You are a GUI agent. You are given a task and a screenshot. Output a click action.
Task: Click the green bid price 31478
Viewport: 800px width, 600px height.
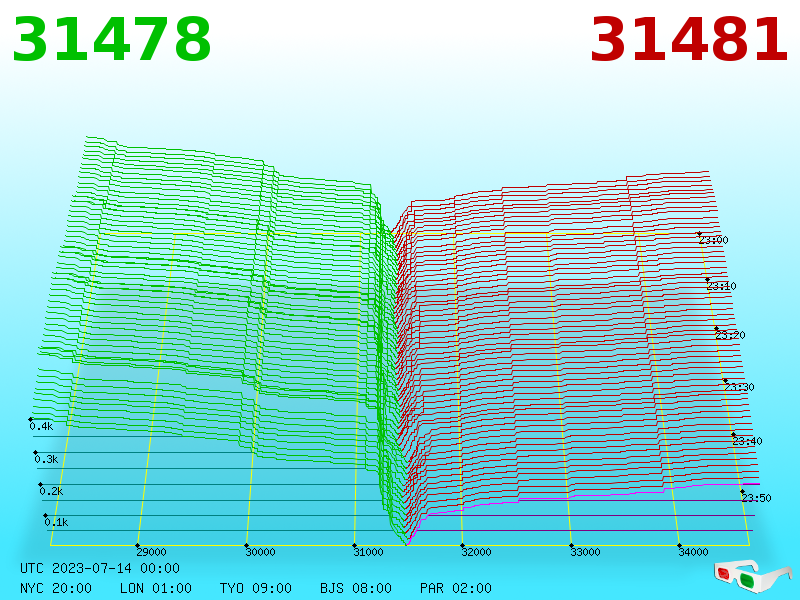[x=111, y=40]
